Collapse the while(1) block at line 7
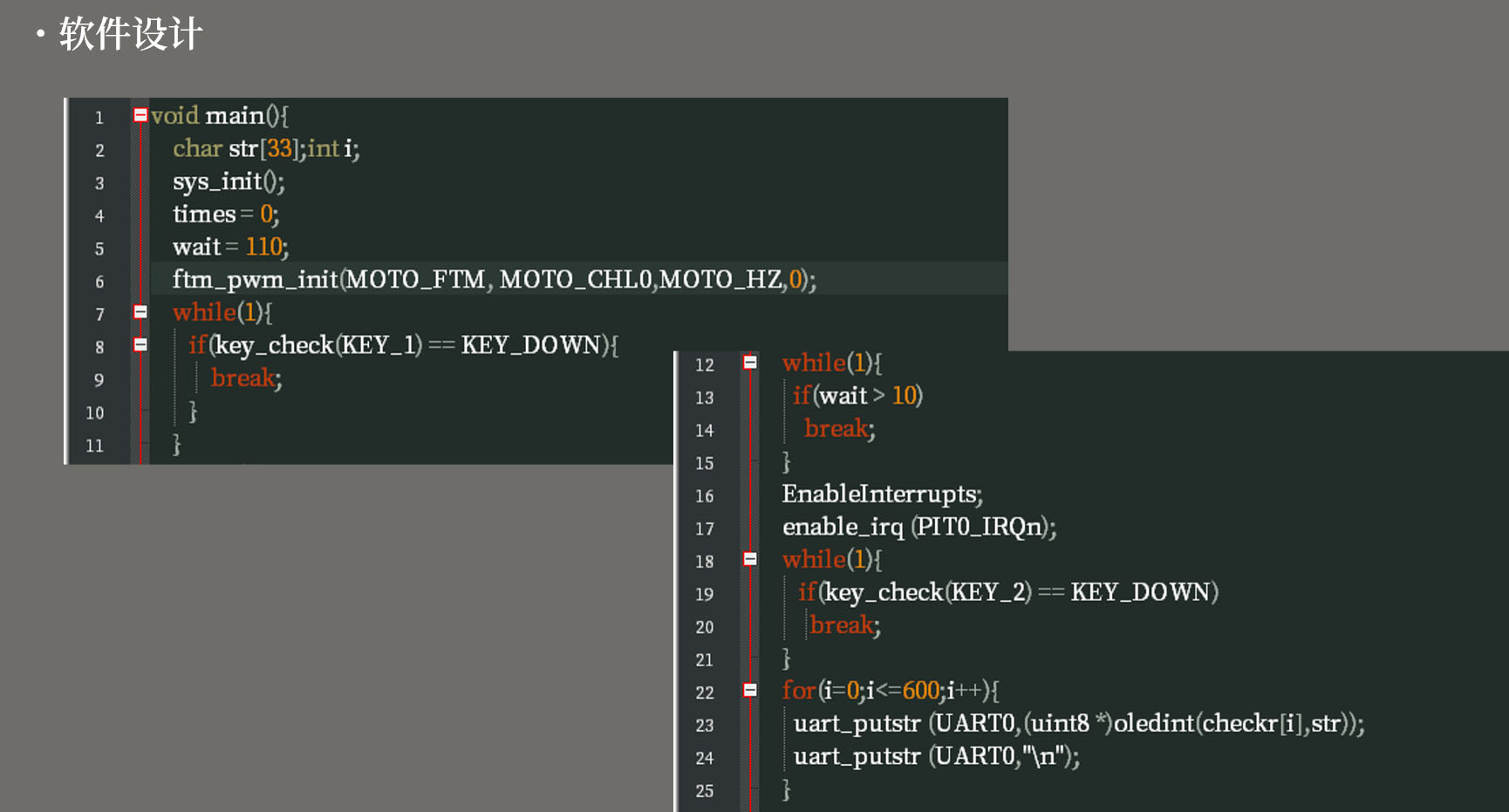This screenshot has width=1509, height=812. pos(140,311)
